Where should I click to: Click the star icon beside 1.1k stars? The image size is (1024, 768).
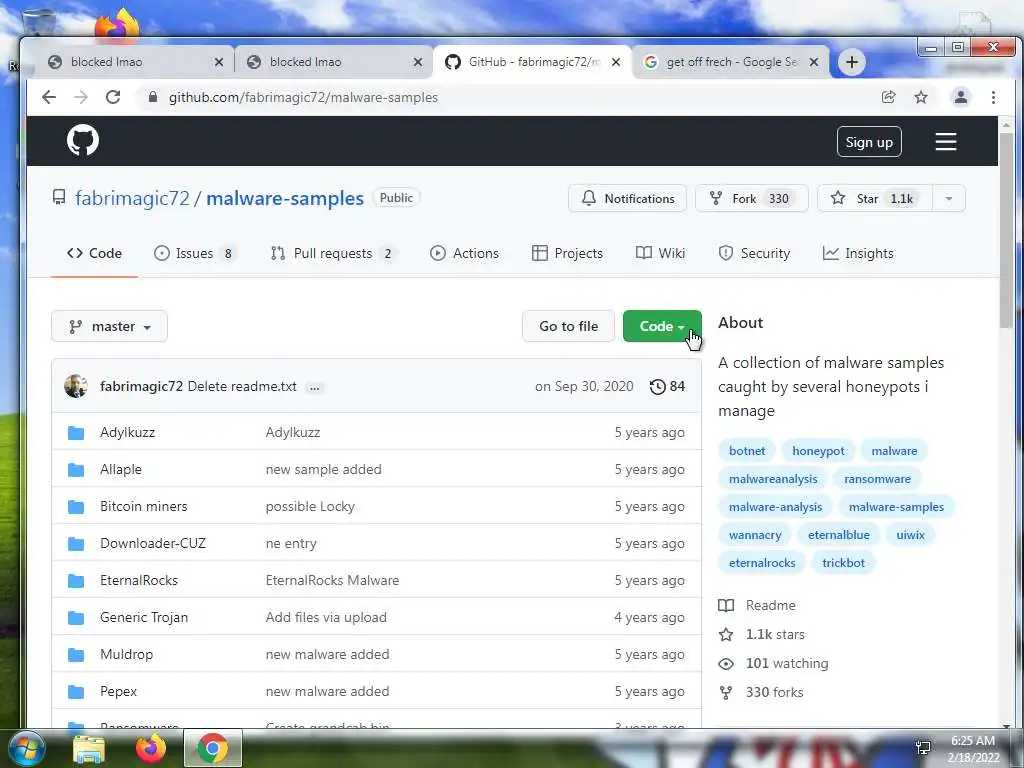pos(726,634)
